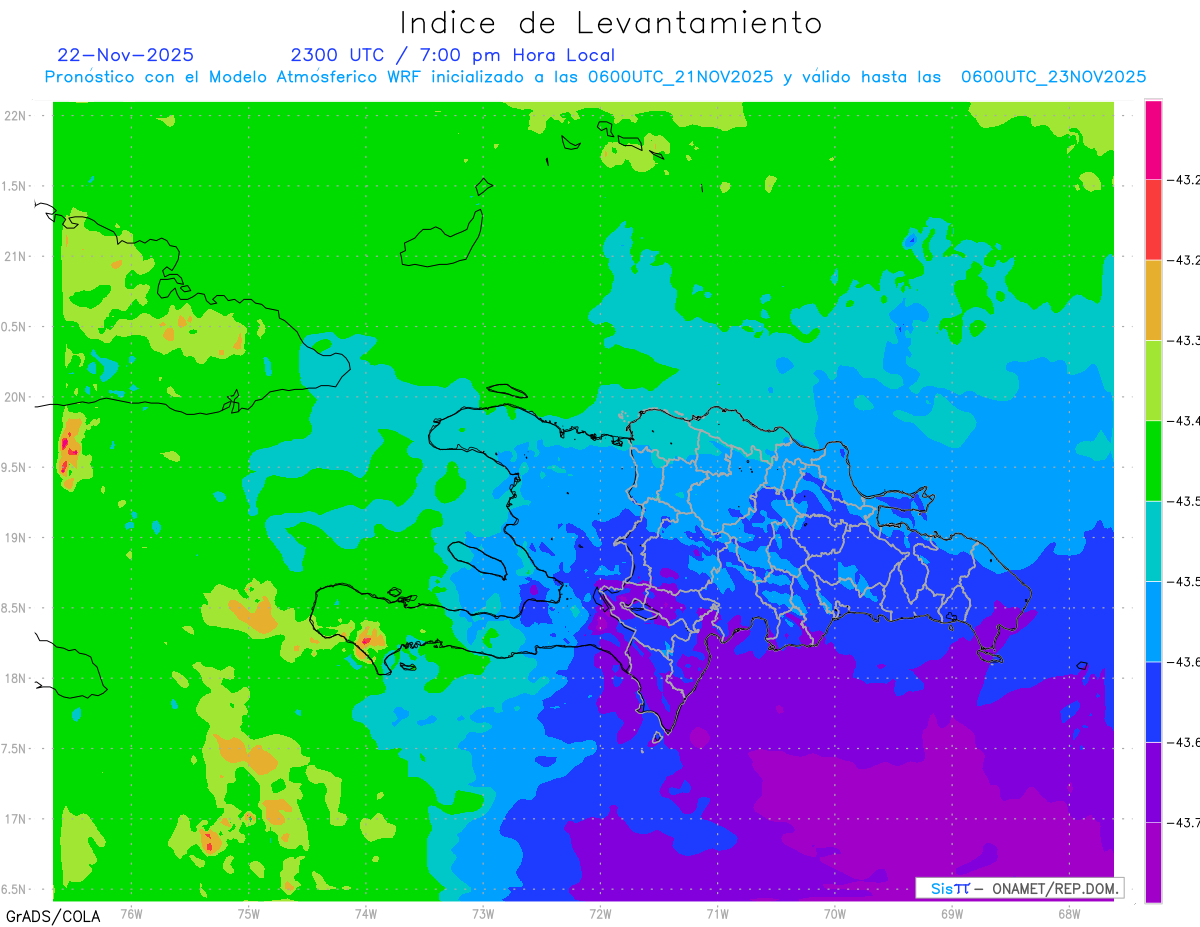Click the title "Indice de Levantamiento"
Image resolution: width=1200 pixels, height=927 pixels.
tap(611, 22)
